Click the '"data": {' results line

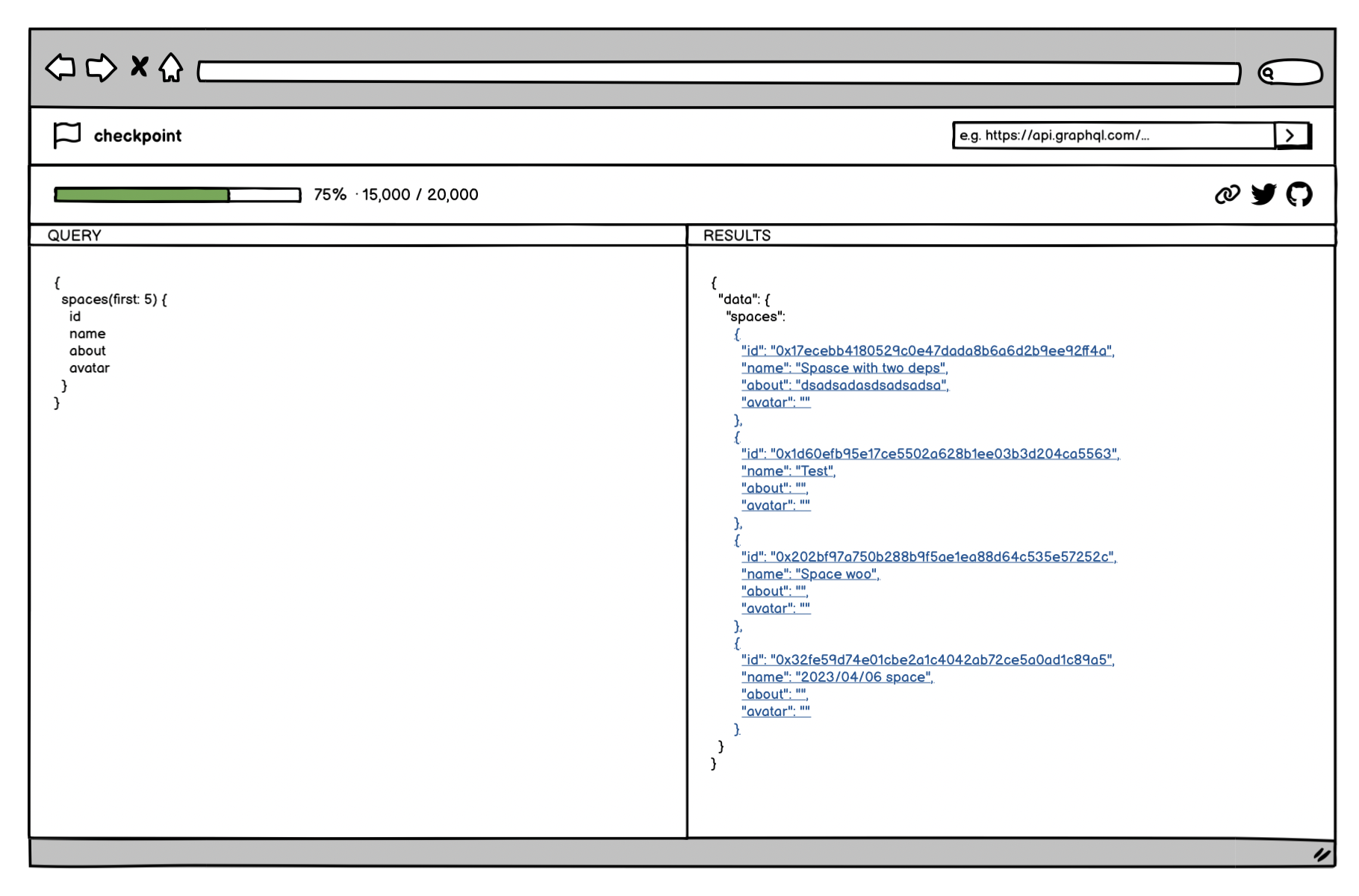pos(744,299)
